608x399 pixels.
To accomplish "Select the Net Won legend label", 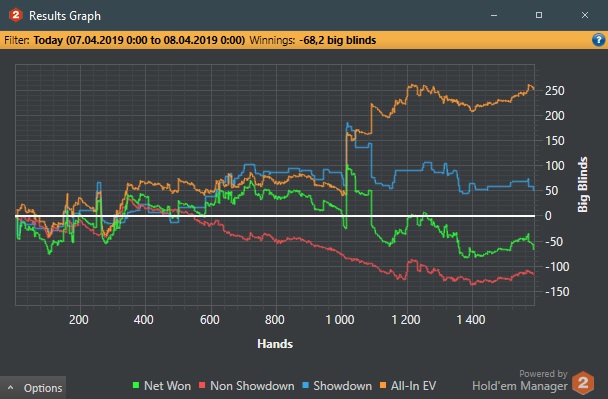I will 167,386.
